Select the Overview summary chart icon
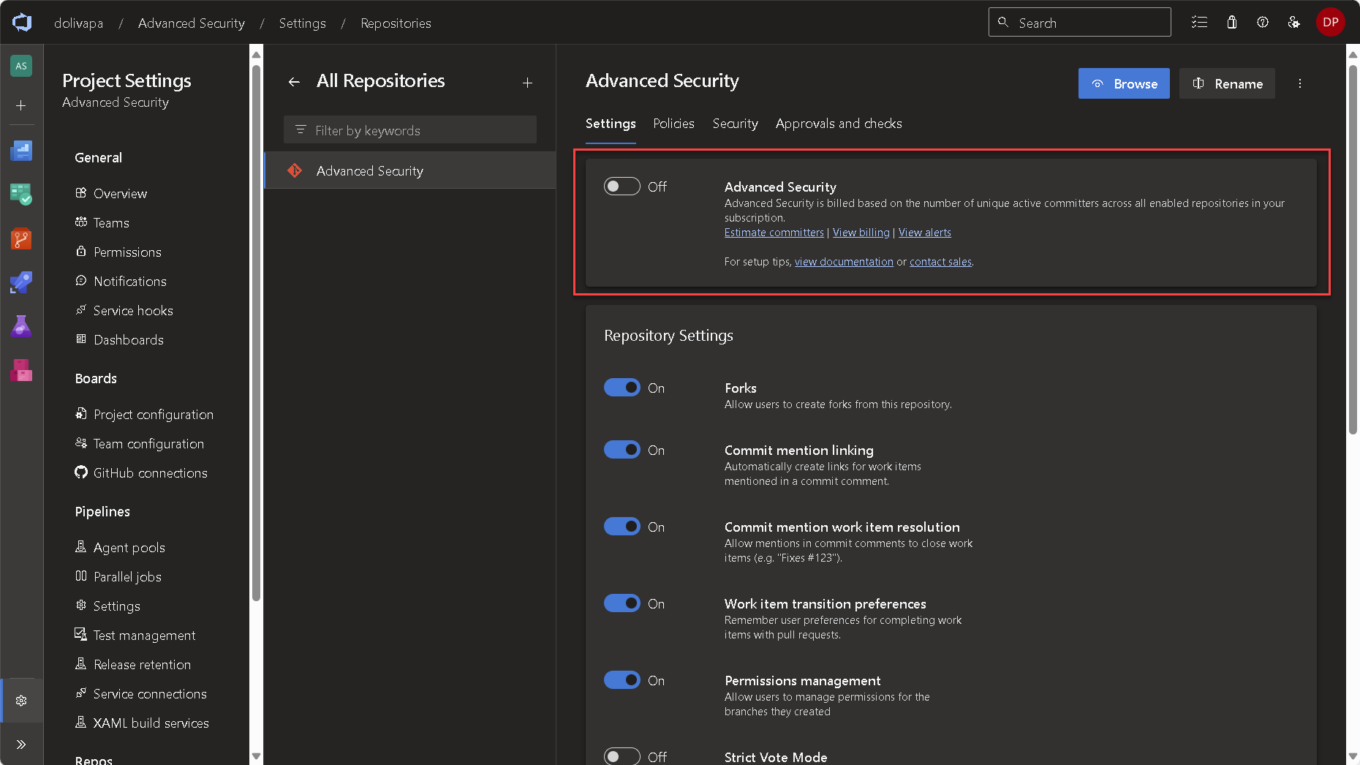The image size is (1360, 765). pyautogui.click(x=22, y=150)
